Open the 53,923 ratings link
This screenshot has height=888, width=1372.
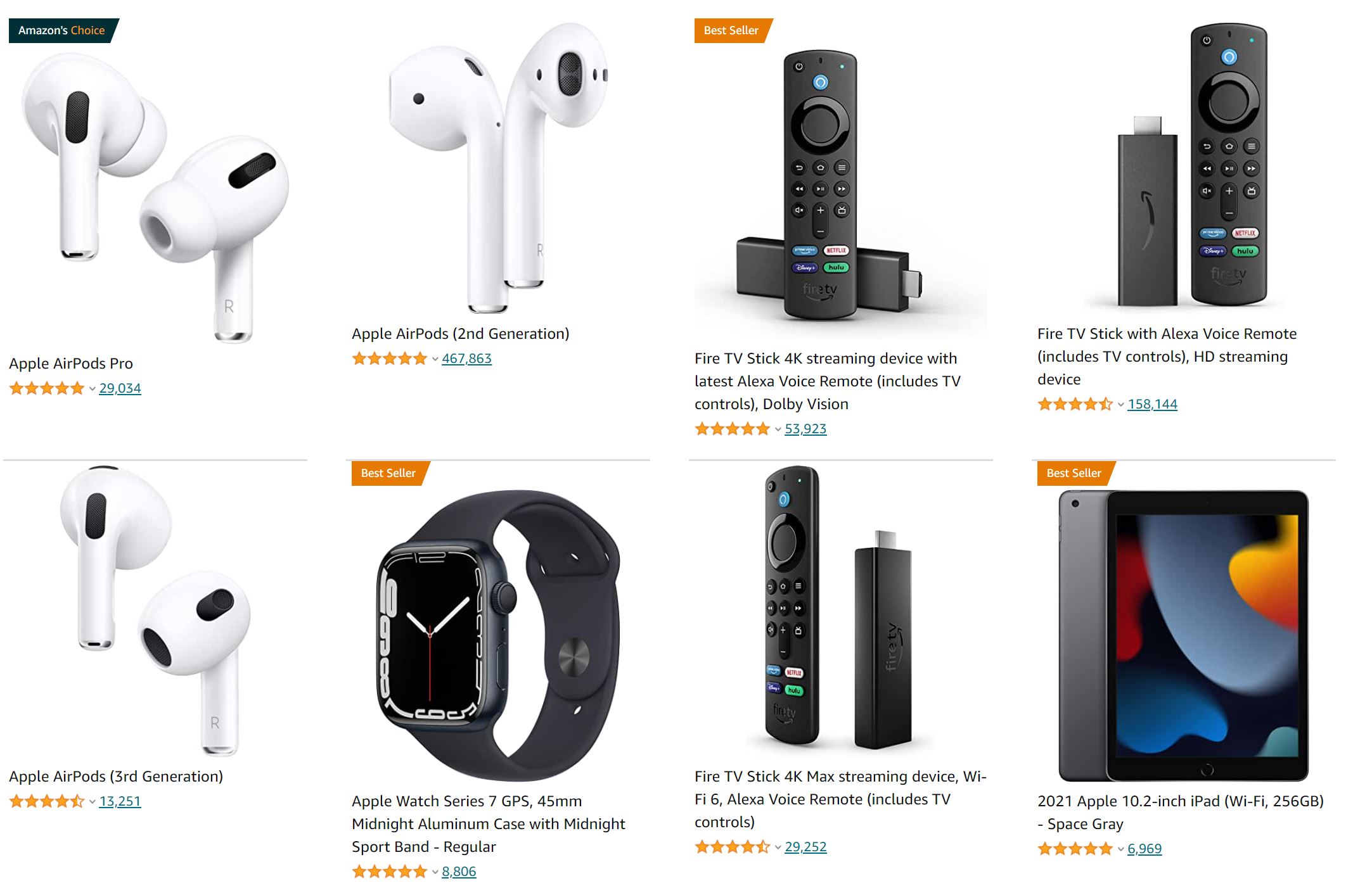pyautogui.click(x=805, y=429)
